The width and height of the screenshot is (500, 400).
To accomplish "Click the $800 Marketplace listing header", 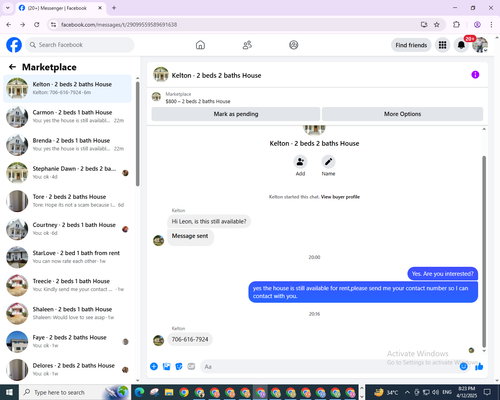I will [198, 101].
